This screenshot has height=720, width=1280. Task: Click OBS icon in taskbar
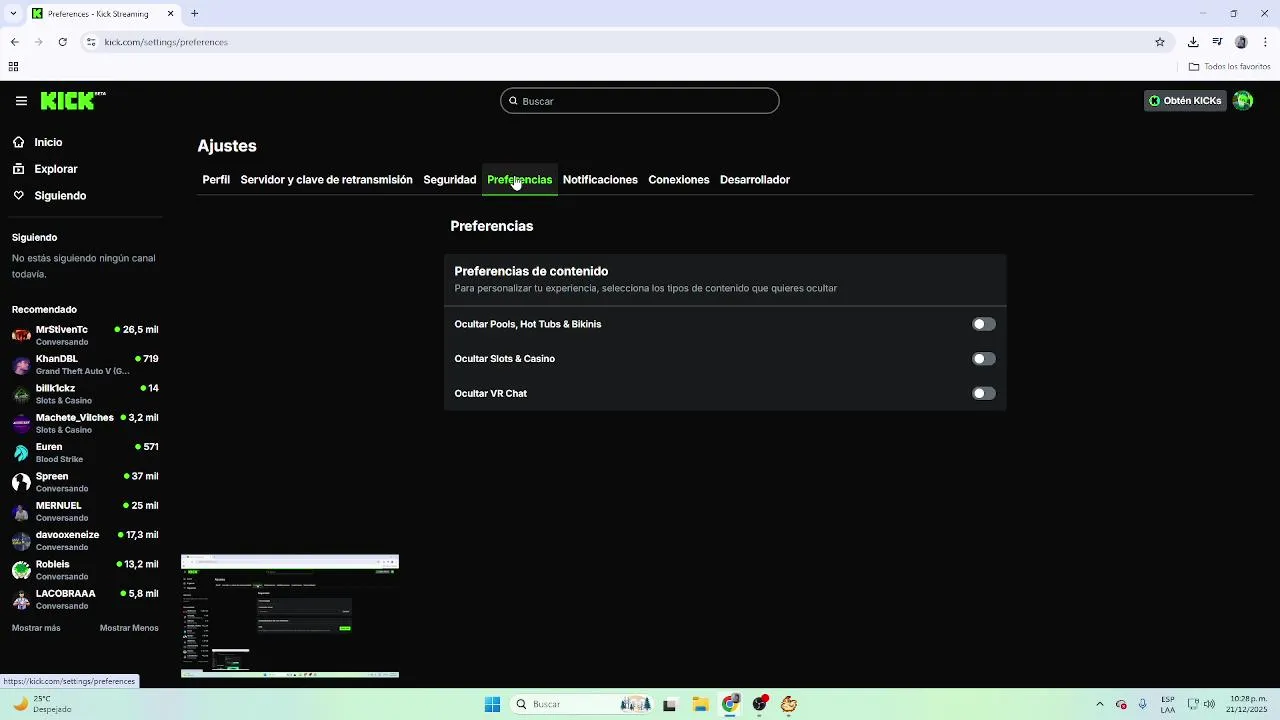(x=760, y=704)
